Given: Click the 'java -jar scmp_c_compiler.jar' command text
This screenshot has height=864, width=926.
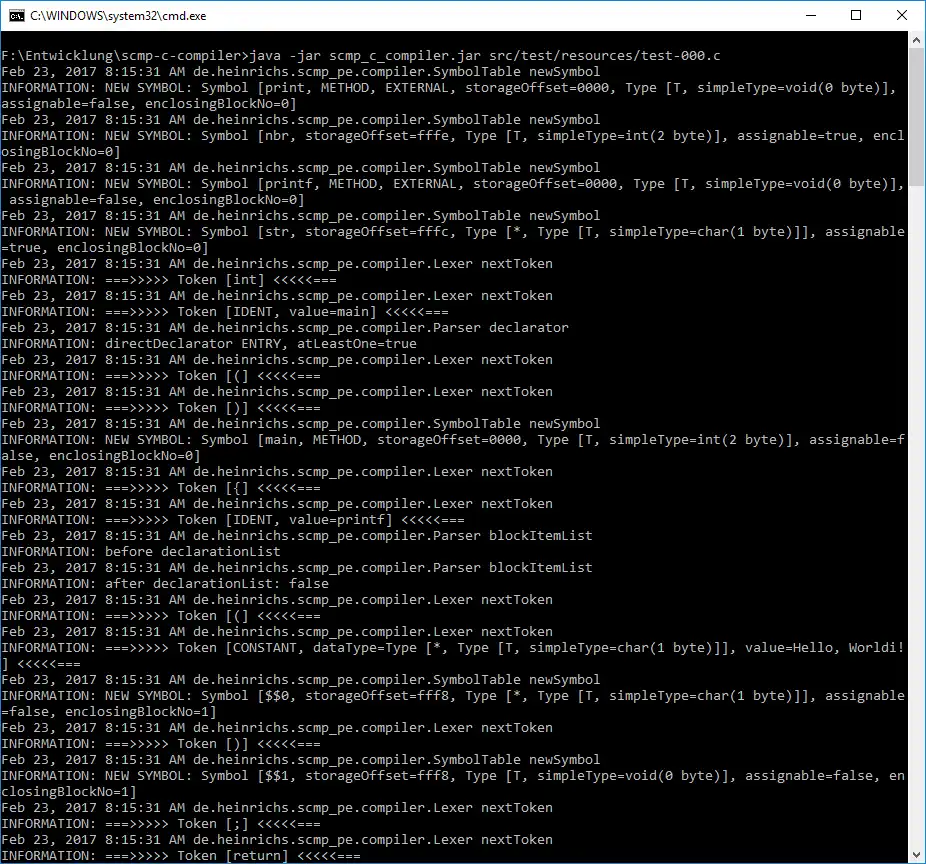Looking at the screenshot, I should click(x=366, y=56).
